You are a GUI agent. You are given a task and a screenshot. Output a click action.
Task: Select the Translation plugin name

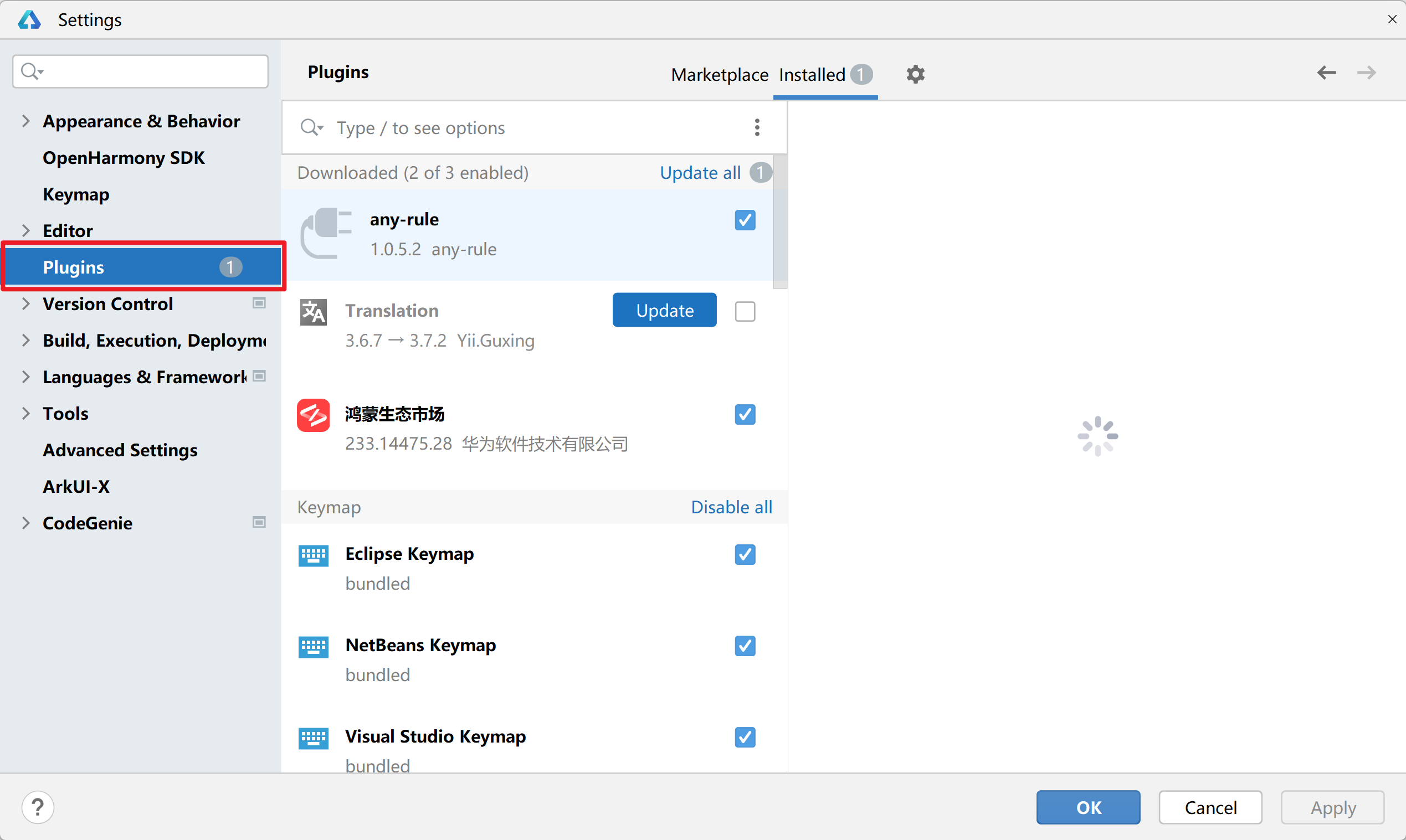pos(392,311)
